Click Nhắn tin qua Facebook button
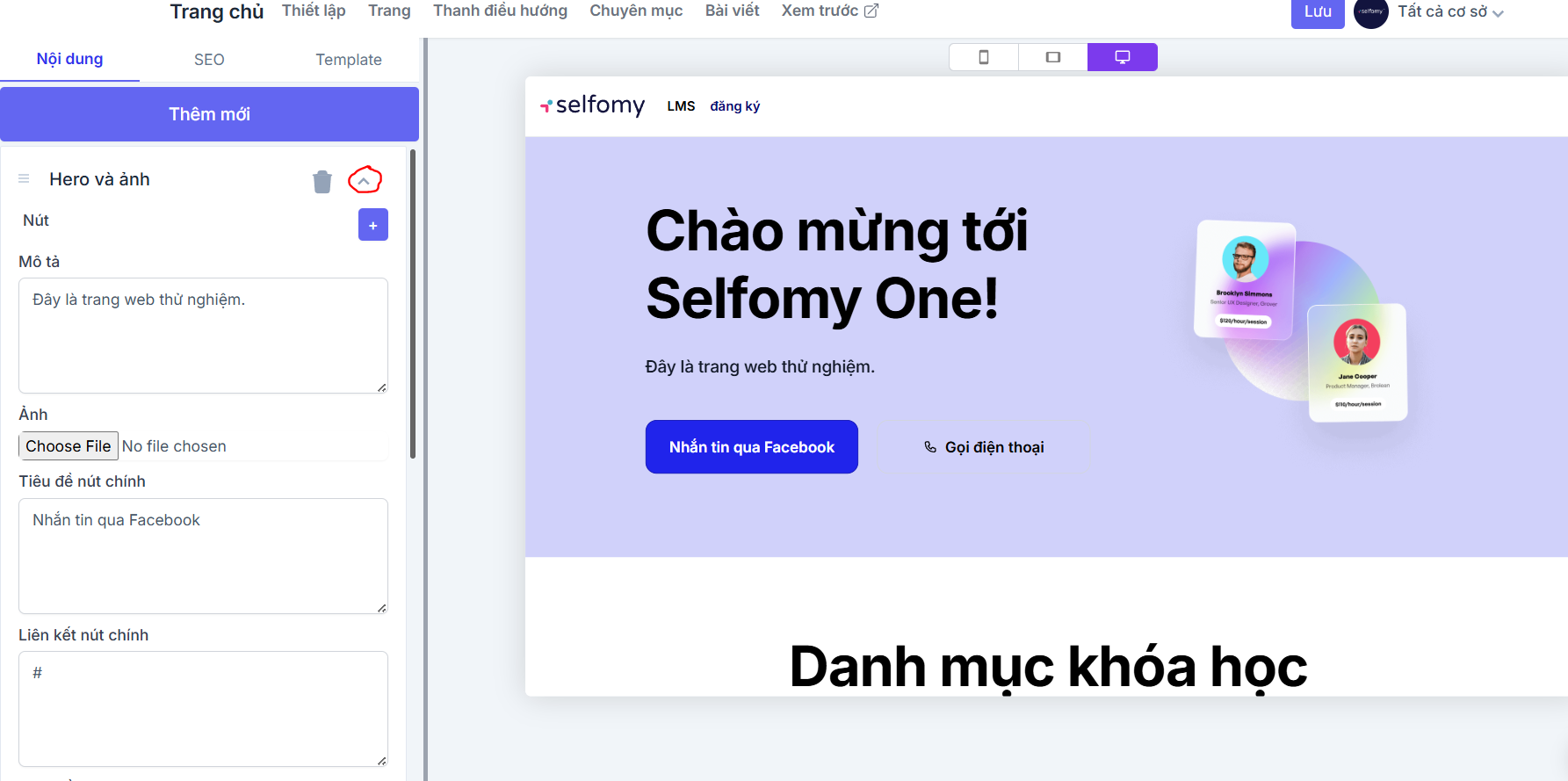Image resolution: width=1568 pixels, height=781 pixels. [752, 447]
